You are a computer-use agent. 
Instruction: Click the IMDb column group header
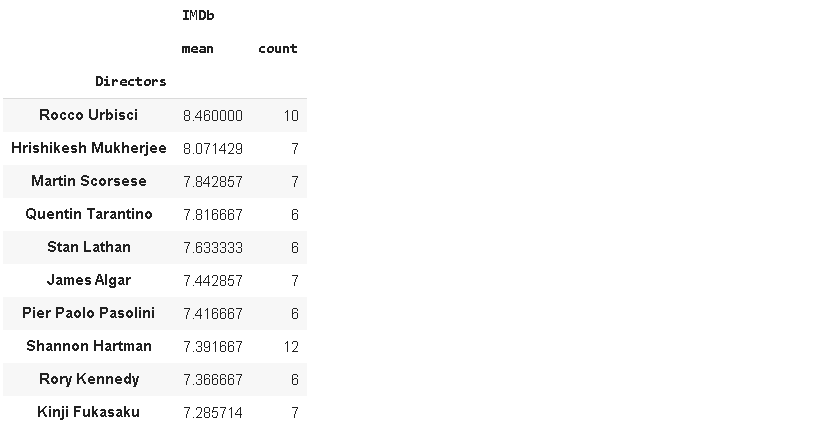point(198,16)
